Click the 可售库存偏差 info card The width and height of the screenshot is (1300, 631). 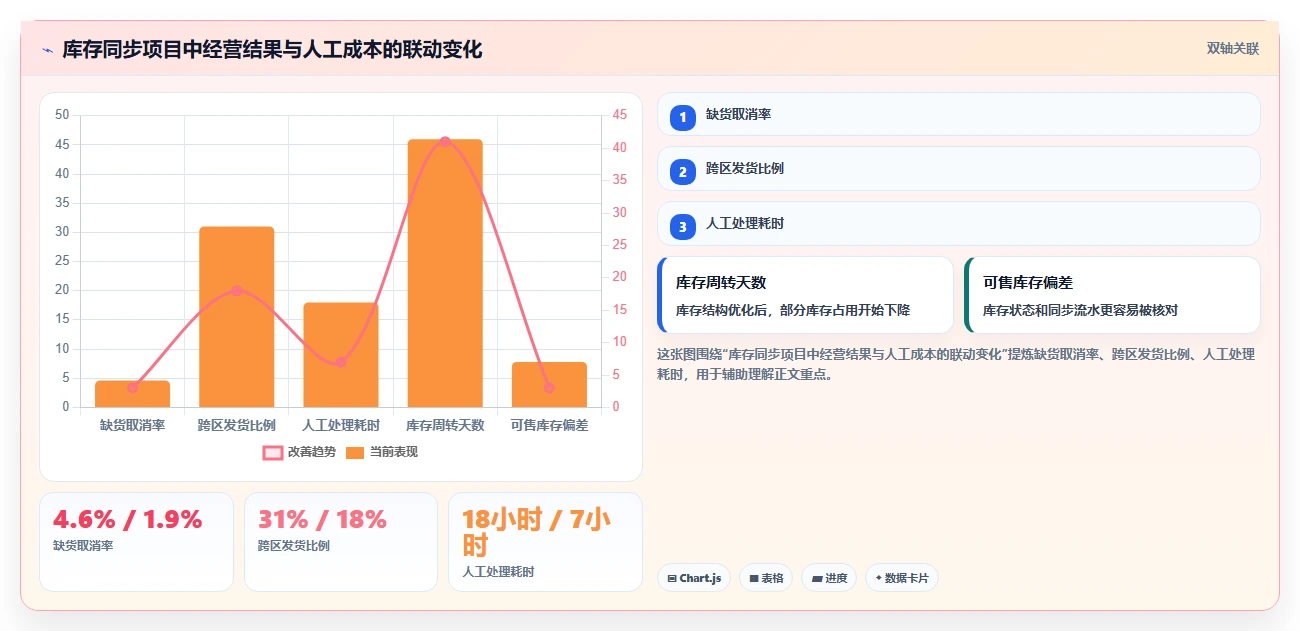(1112, 295)
